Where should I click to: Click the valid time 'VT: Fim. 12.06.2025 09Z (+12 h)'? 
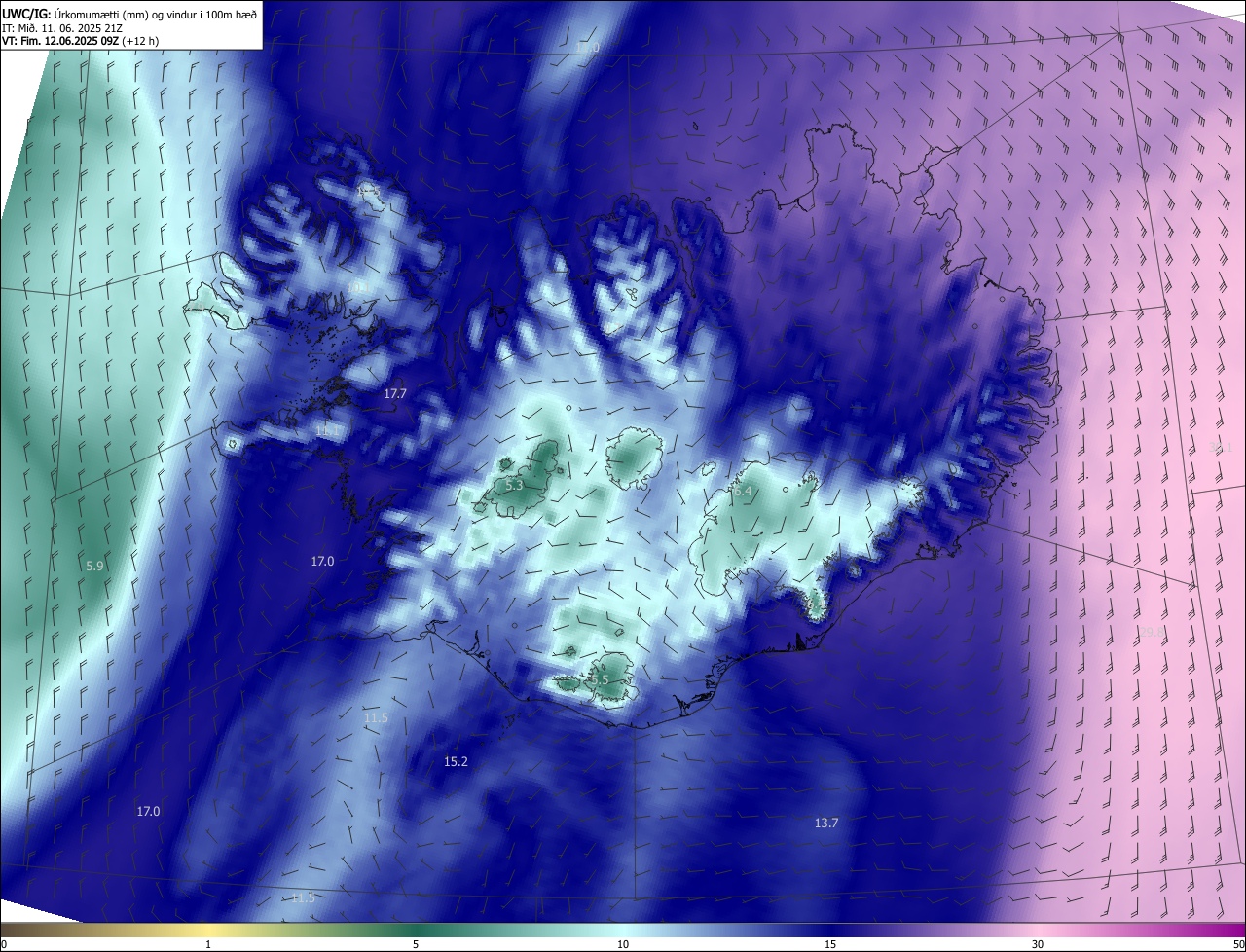[x=81, y=41]
